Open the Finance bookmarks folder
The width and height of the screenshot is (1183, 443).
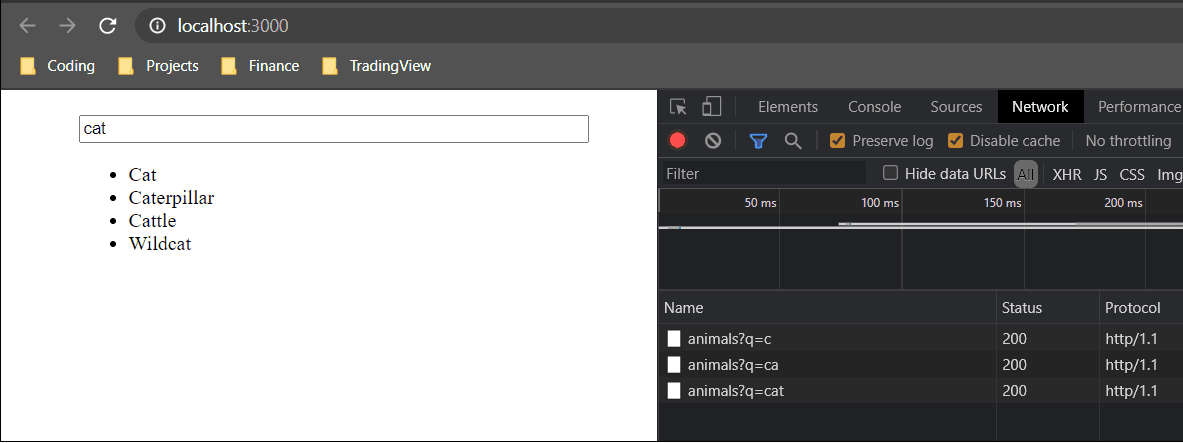(260, 66)
